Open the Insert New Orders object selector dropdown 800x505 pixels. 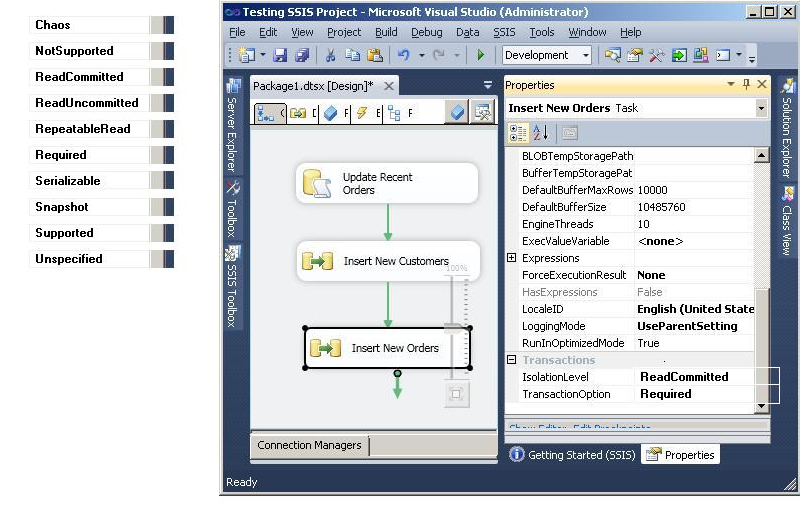pos(761,108)
